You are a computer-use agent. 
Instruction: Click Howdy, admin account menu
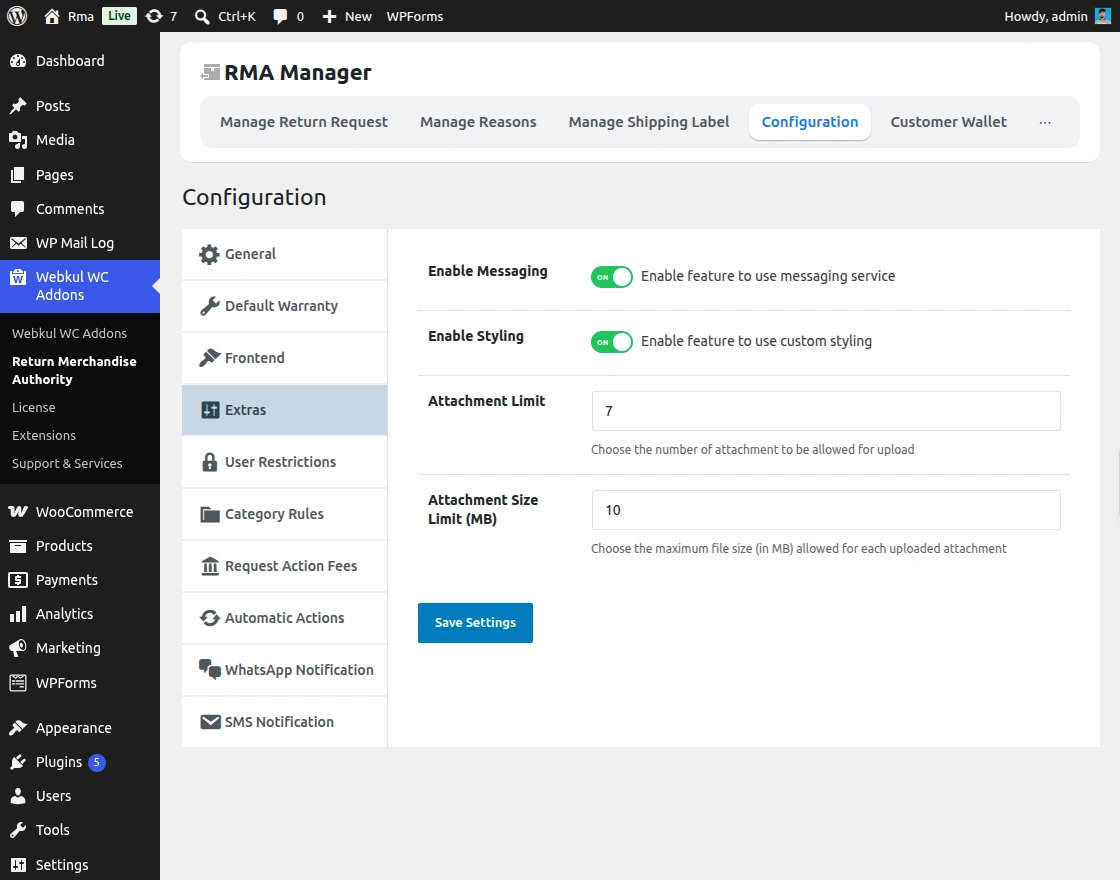click(1057, 16)
